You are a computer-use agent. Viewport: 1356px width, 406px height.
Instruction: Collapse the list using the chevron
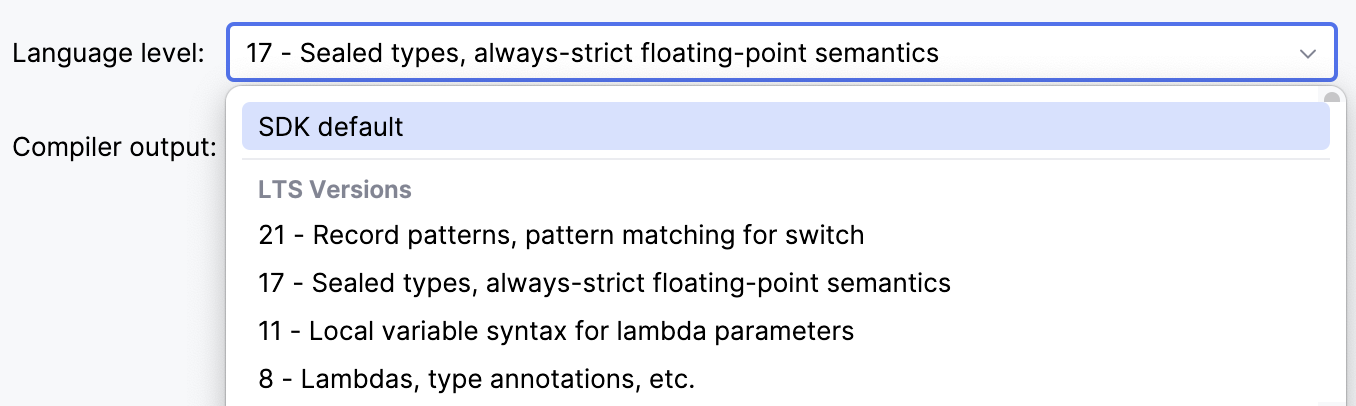coord(1307,53)
